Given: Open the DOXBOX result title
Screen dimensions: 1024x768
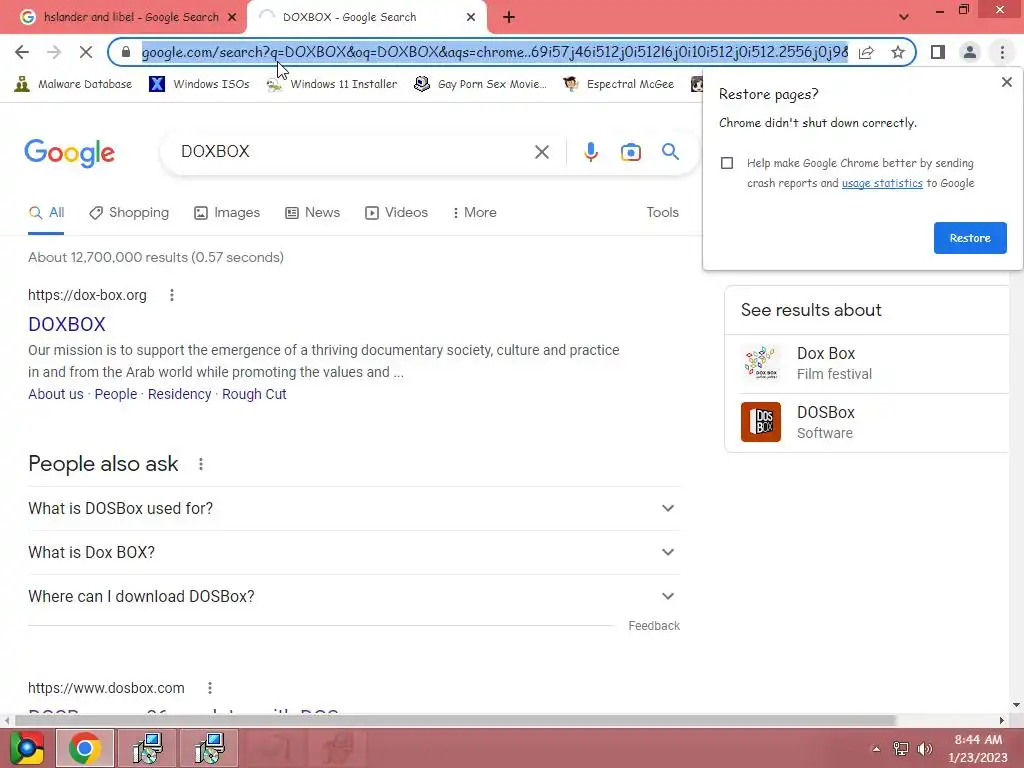Looking at the screenshot, I should (67, 325).
